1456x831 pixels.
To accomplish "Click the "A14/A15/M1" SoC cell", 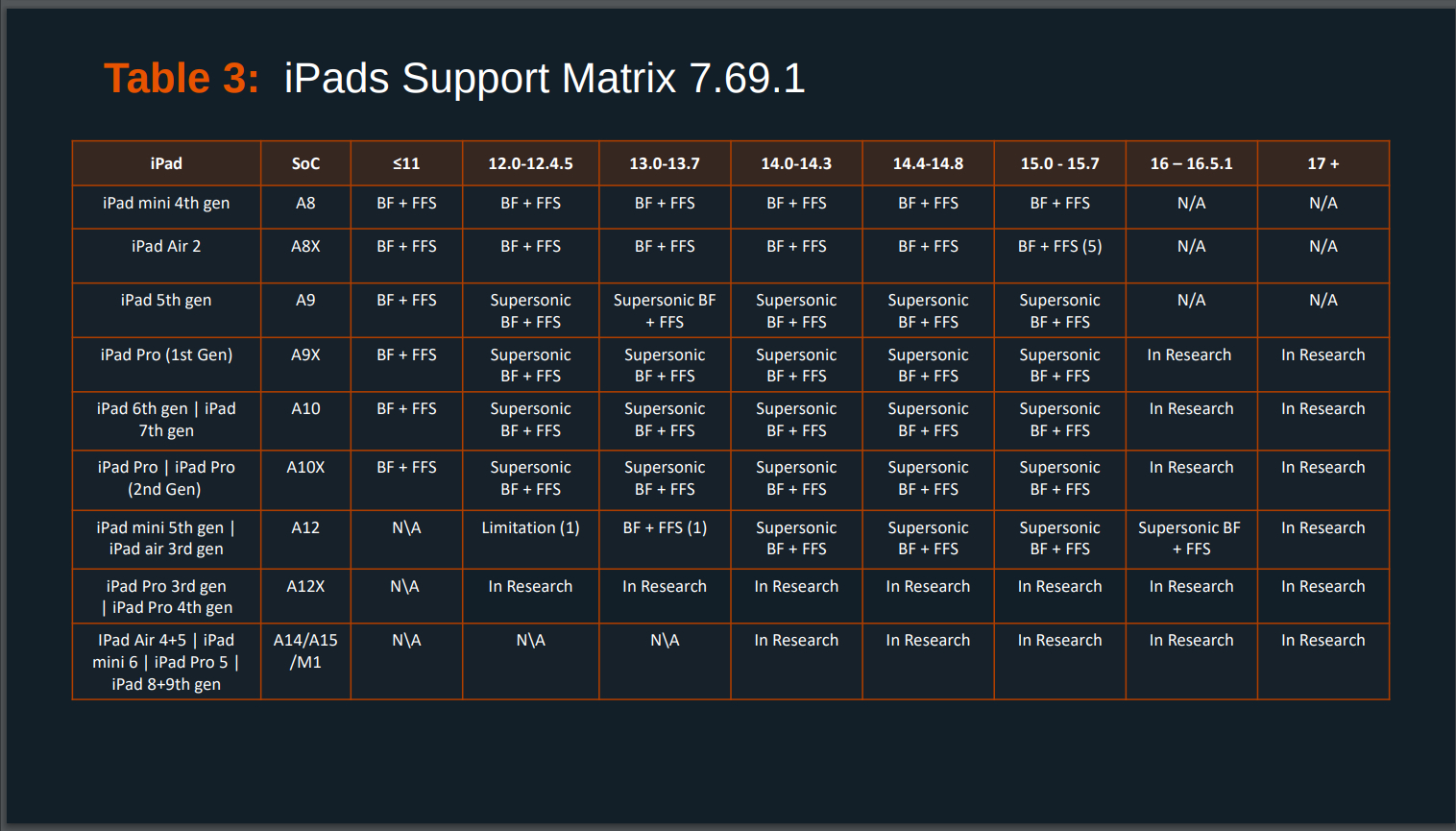I will click(305, 650).
